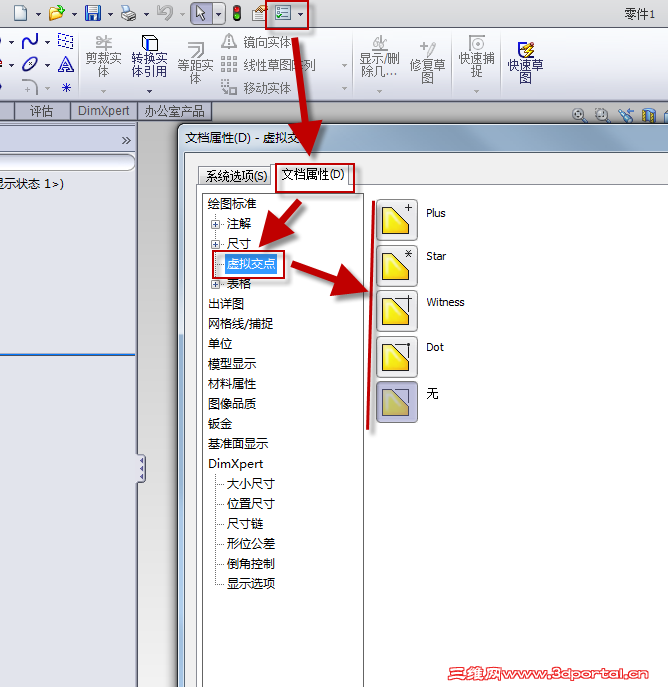Screen dimensions: 668x687
Task: Select the sketch Text tool
Action: 66,65
